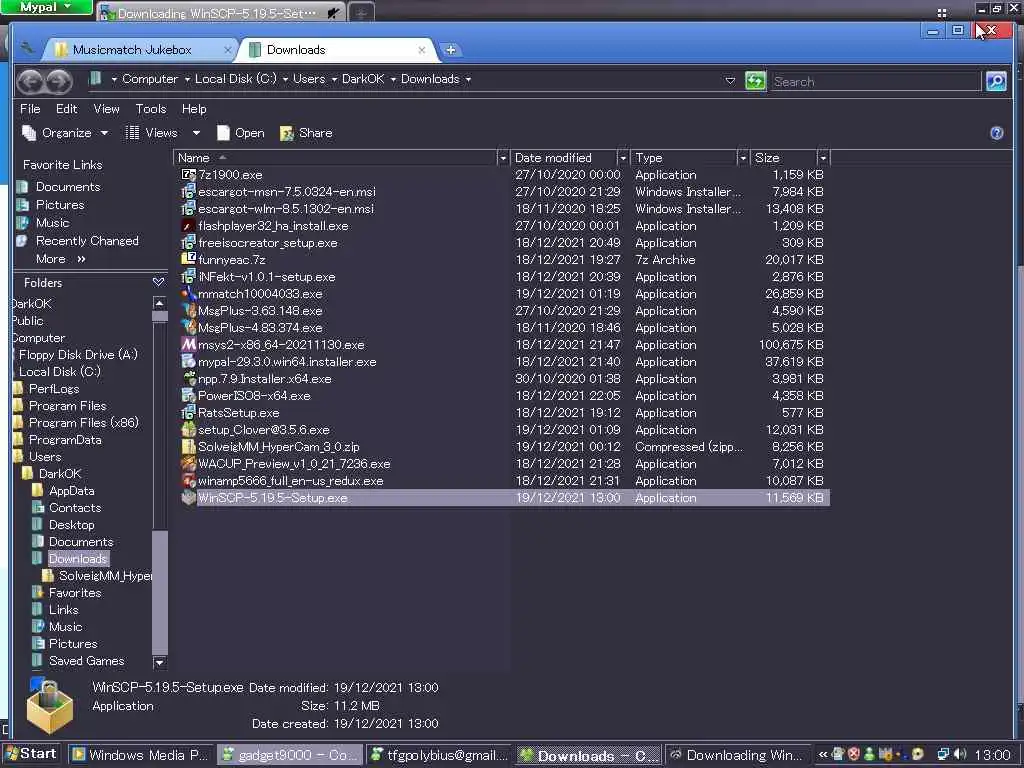Click the wrench icon left of tabs
Screen dimensions: 1024x768
pyautogui.click(x=27, y=48)
